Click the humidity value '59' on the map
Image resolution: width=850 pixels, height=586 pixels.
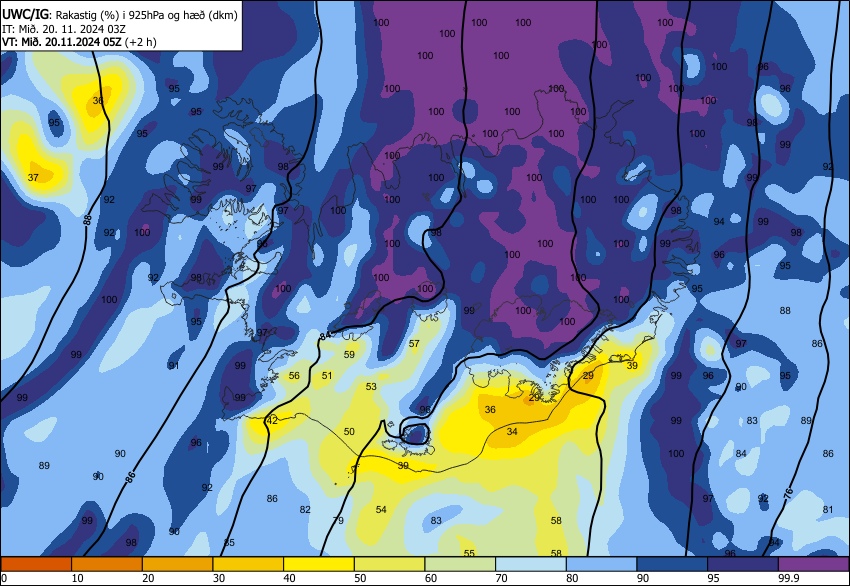click(x=349, y=355)
